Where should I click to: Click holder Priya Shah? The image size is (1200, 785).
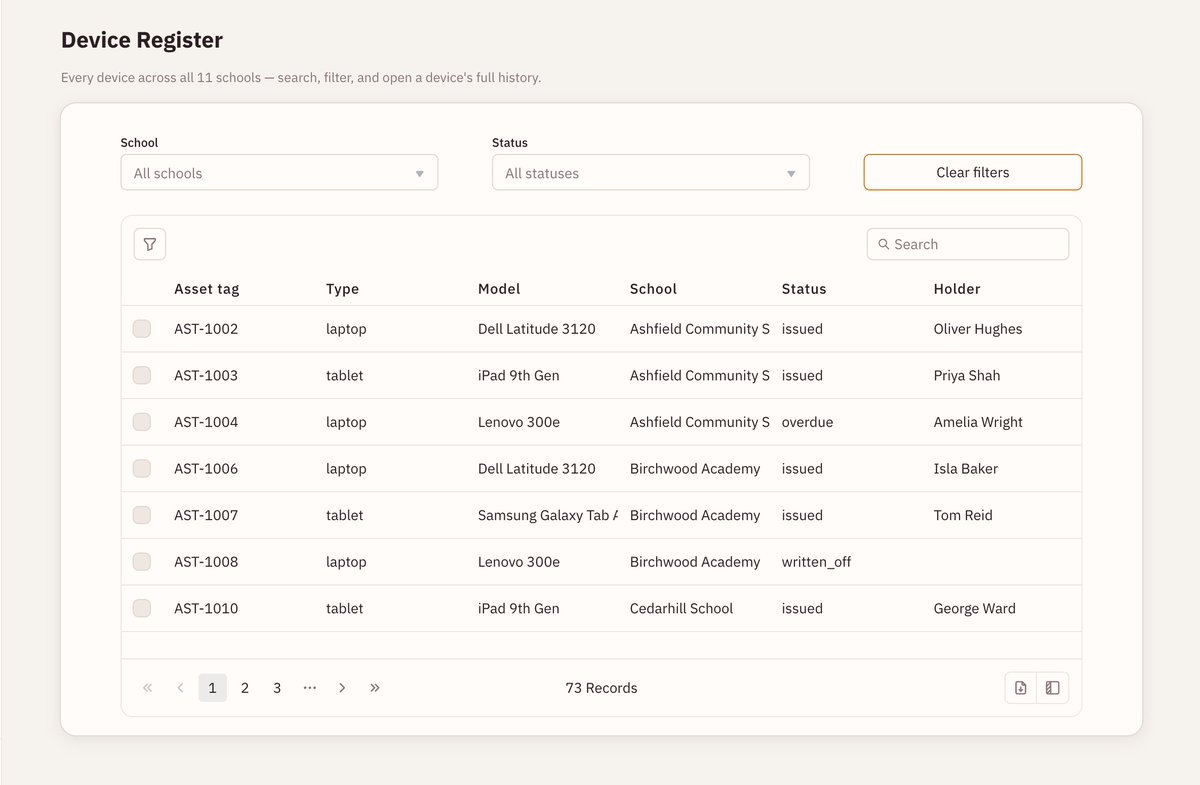click(x=967, y=375)
